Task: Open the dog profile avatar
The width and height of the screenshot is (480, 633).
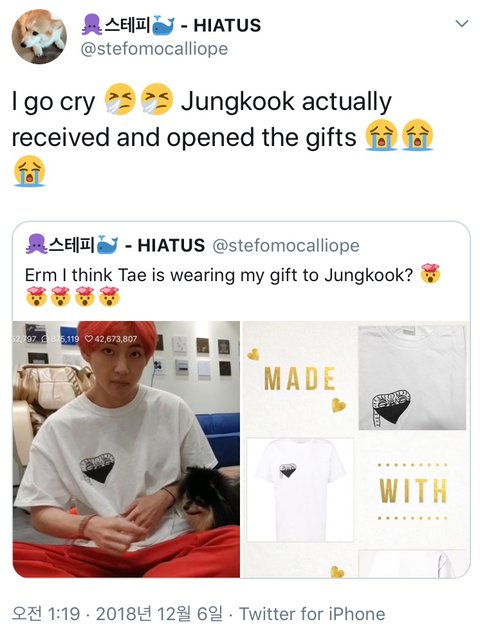Action: click(x=39, y=36)
